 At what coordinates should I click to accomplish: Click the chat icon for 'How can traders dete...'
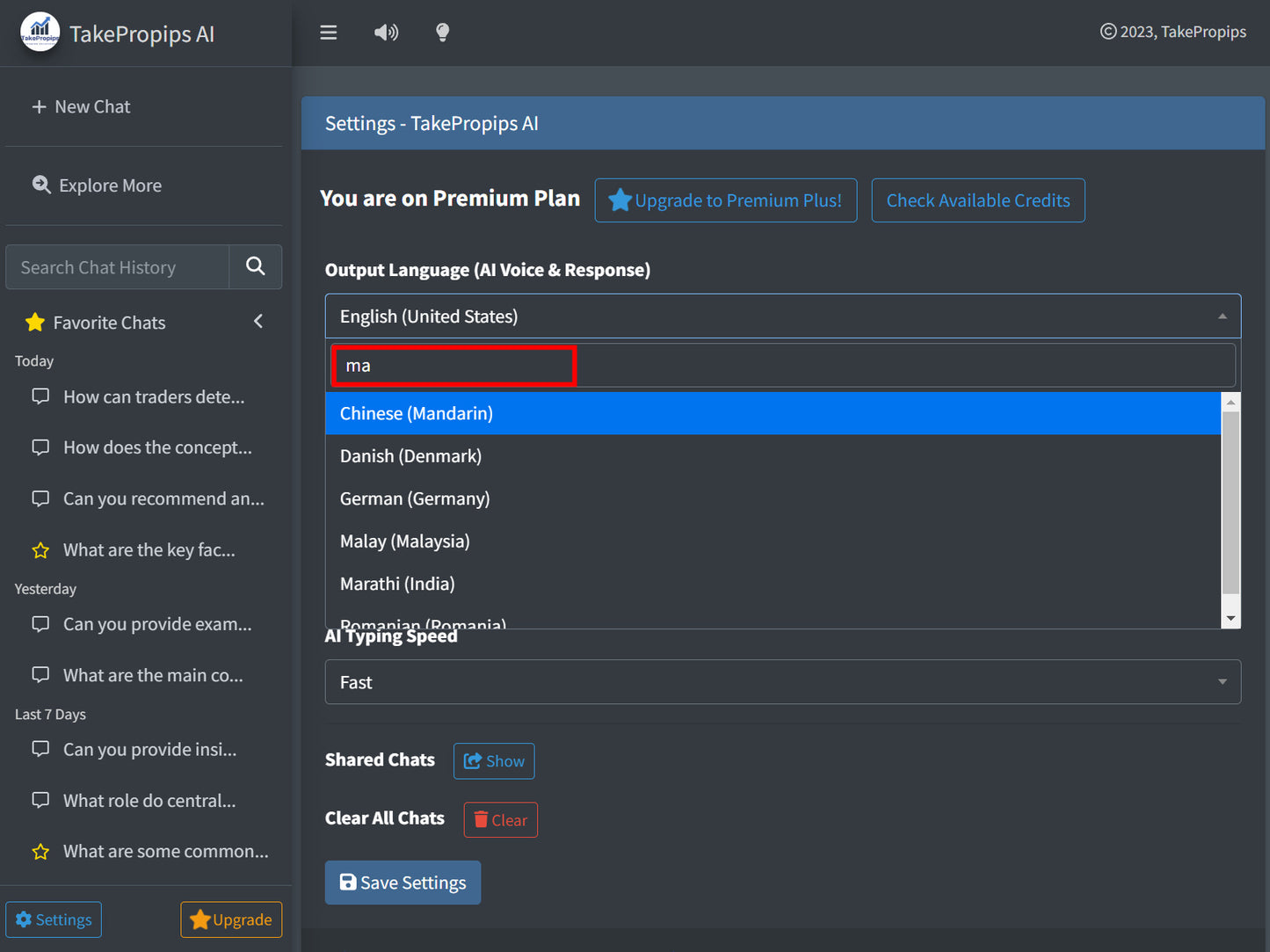[x=40, y=396]
